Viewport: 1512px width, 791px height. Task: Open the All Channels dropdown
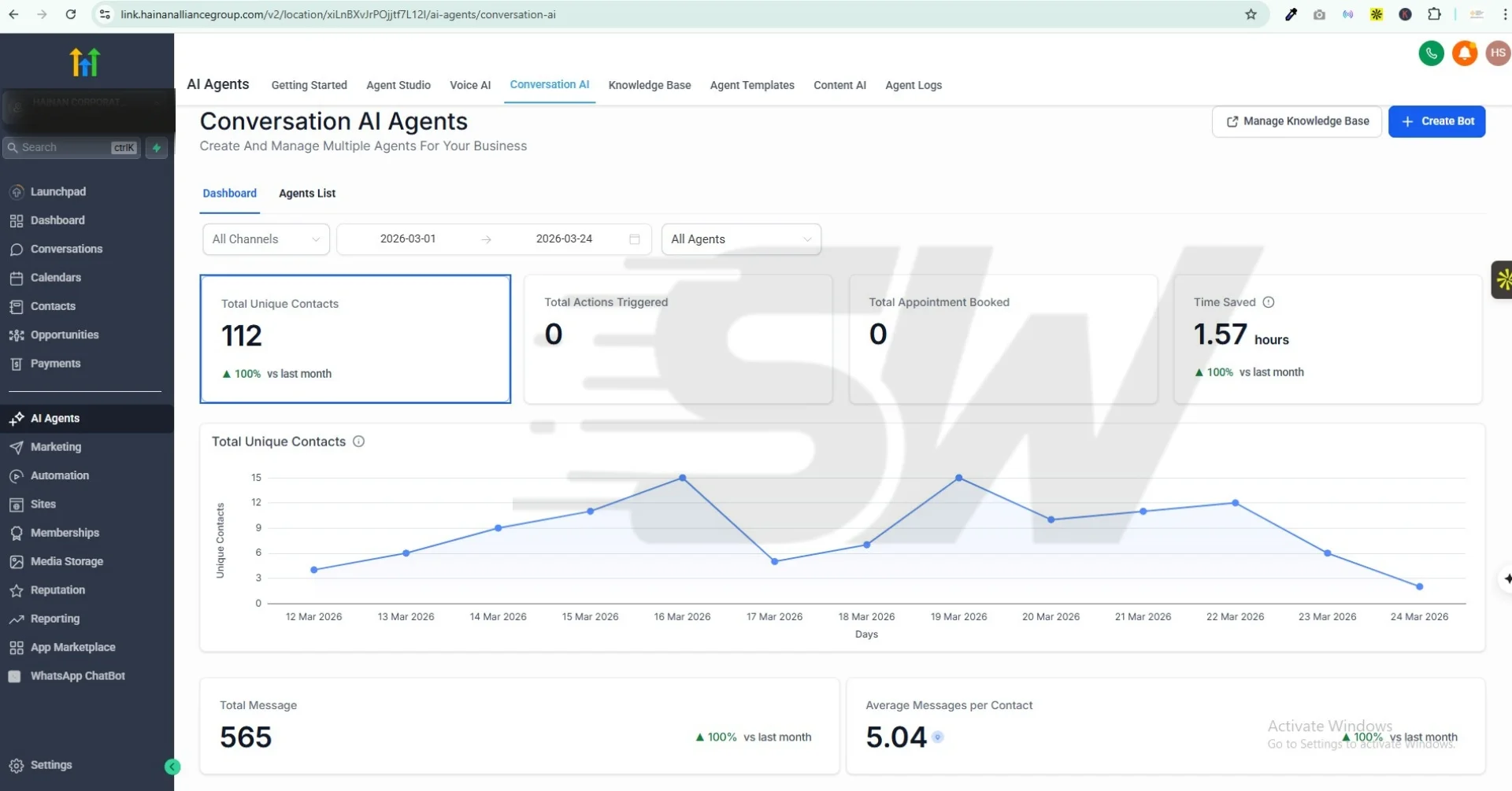266,239
